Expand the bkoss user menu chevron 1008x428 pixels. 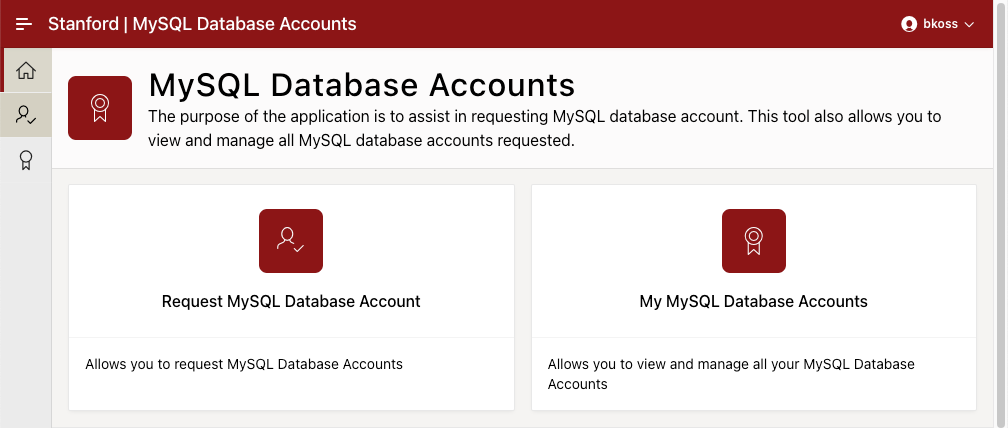[969, 25]
